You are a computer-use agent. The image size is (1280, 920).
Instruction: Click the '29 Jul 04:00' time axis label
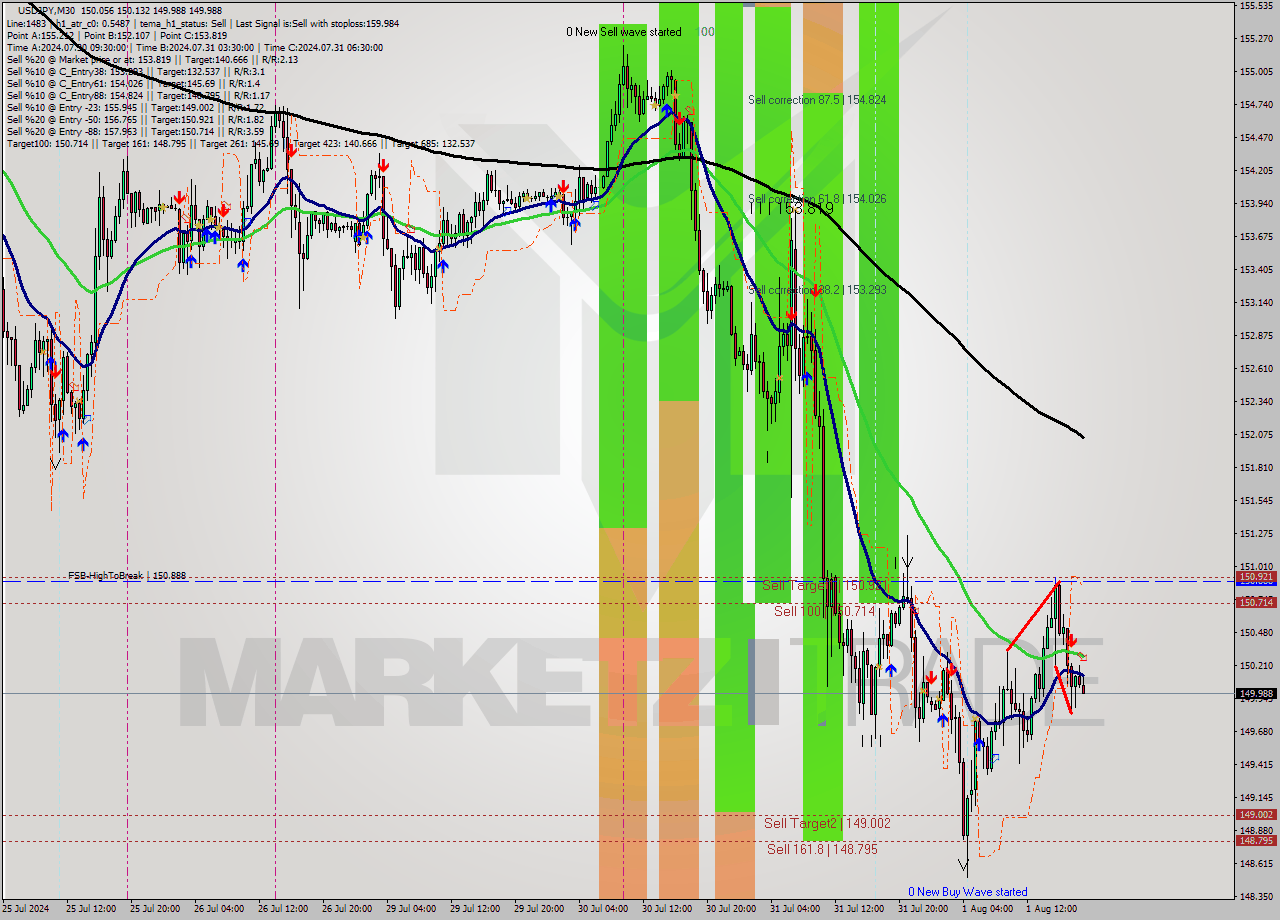[410, 909]
